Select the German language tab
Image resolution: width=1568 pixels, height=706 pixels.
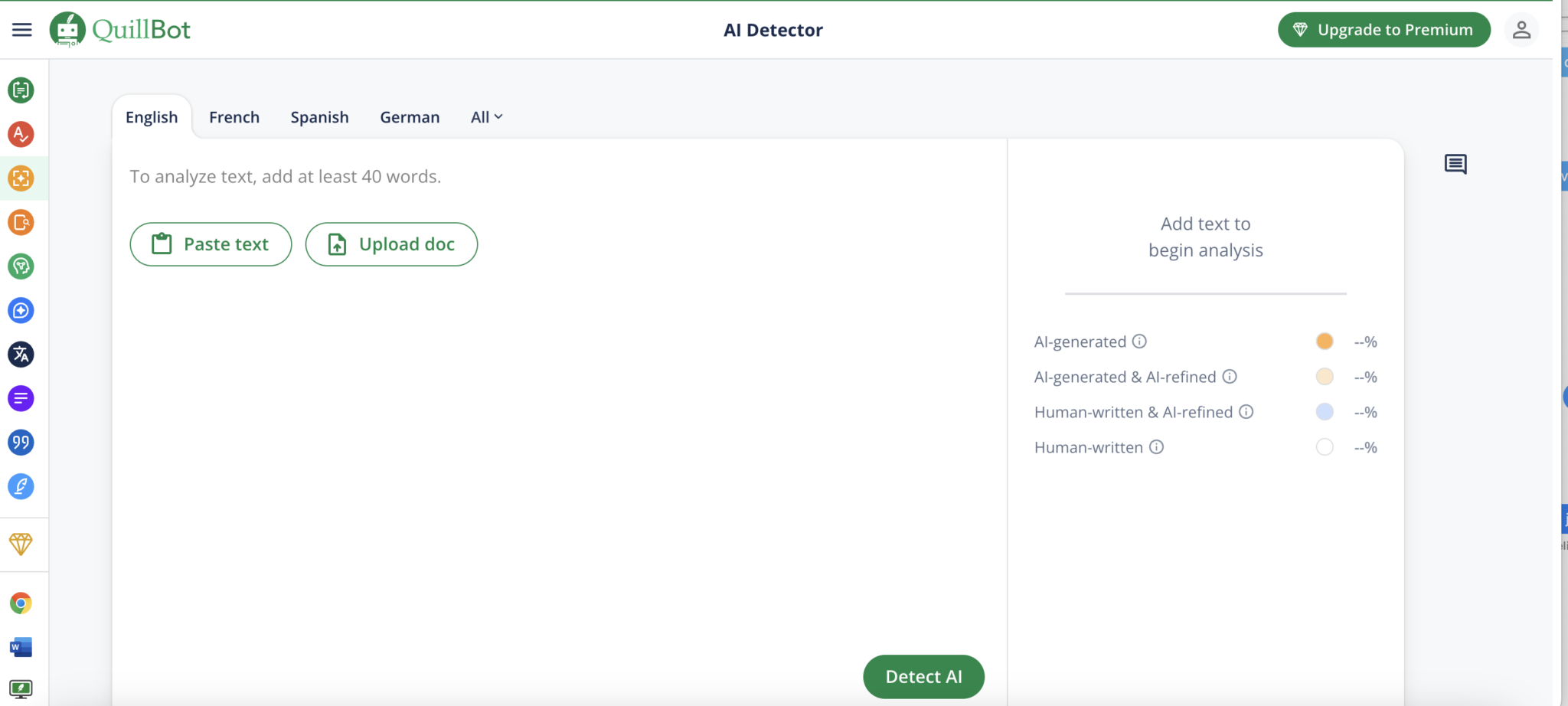pyautogui.click(x=410, y=117)
